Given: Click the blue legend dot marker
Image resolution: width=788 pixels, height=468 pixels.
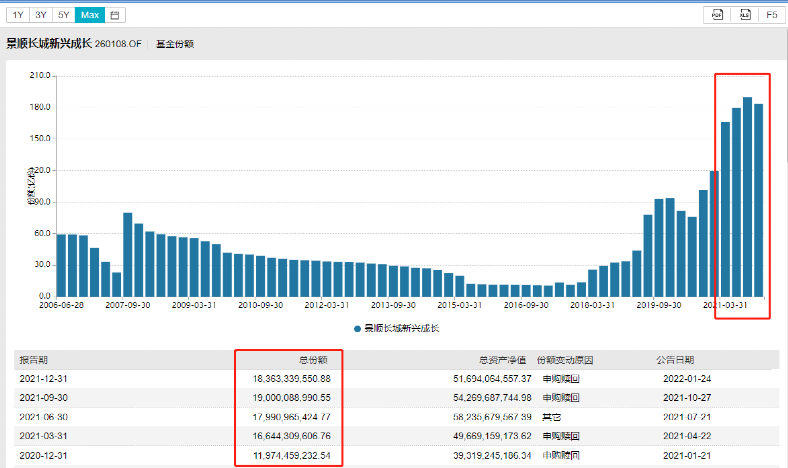Looking at the screenshot, I should (357, 328).
